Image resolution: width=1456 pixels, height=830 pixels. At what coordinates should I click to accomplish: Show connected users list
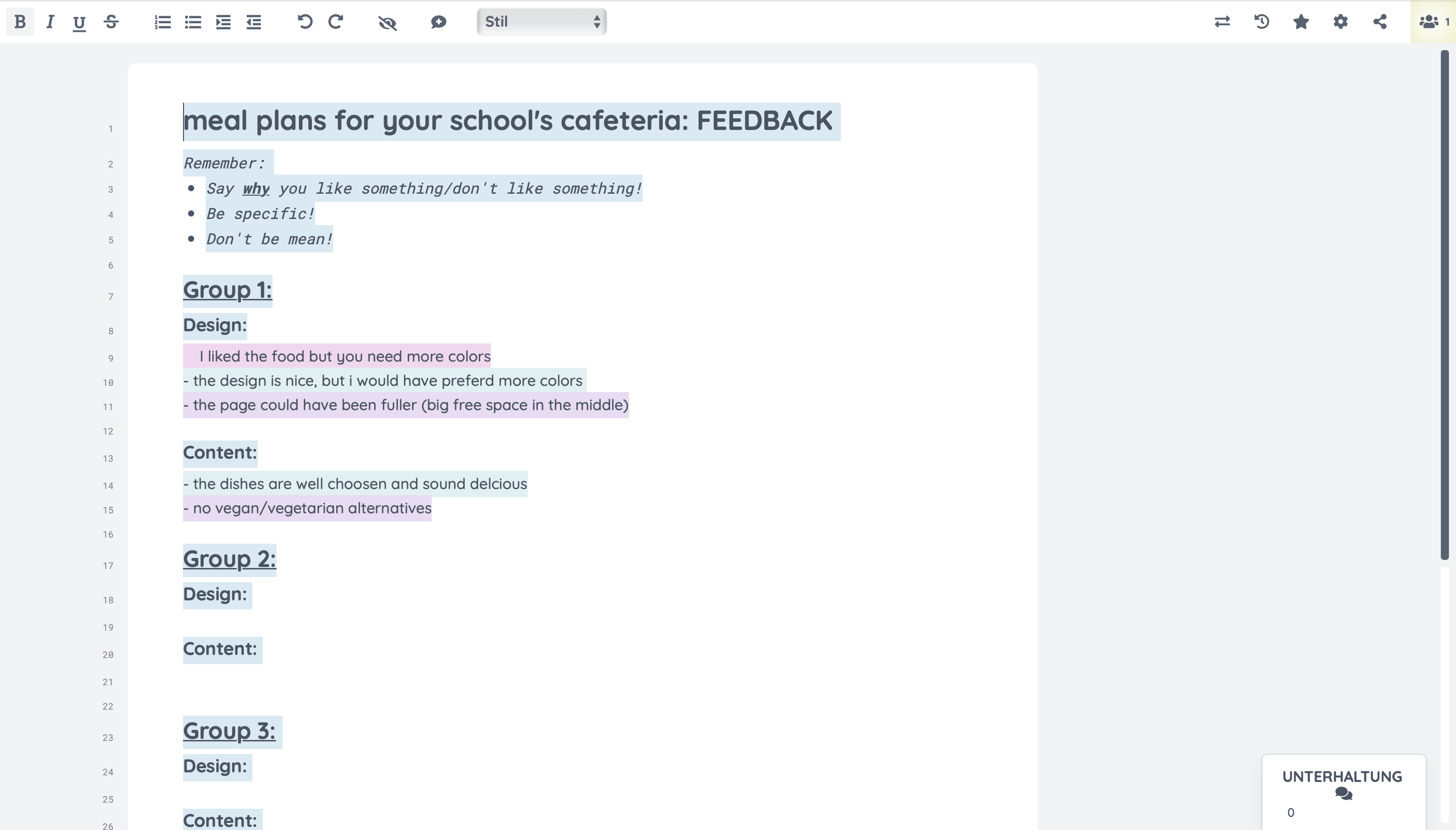[x=1433, y=22]
